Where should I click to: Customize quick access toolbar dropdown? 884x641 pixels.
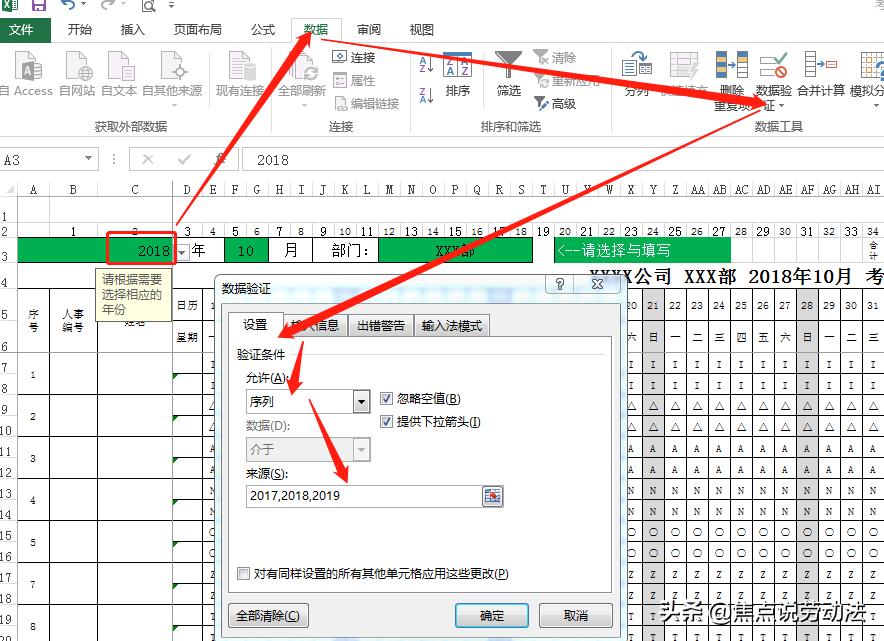pos(171,6)
